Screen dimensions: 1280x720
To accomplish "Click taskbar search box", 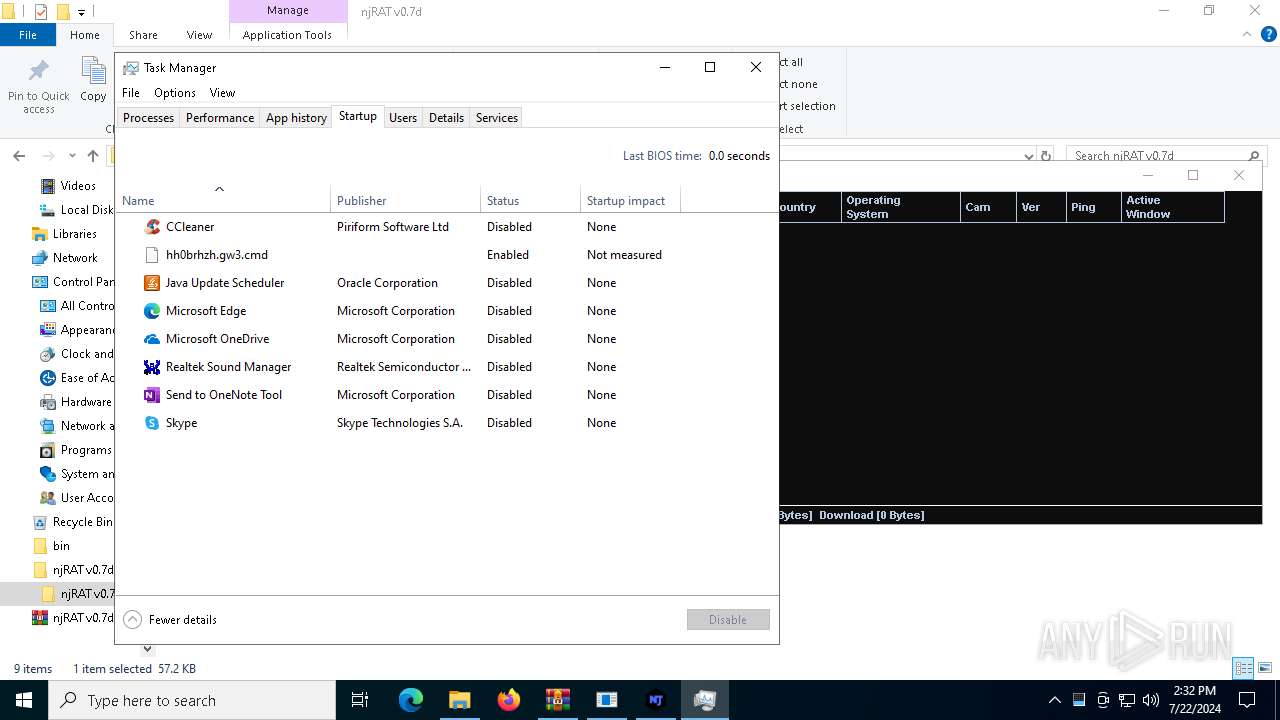I will [192, 700].
